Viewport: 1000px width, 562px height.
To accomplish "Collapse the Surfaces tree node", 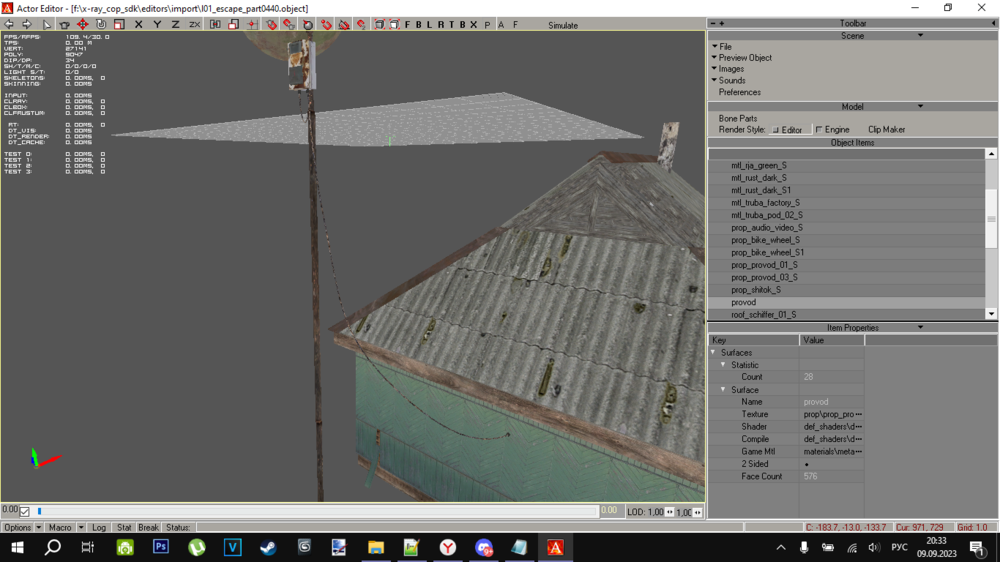I will pyautogui.click(x=714, y=353).
